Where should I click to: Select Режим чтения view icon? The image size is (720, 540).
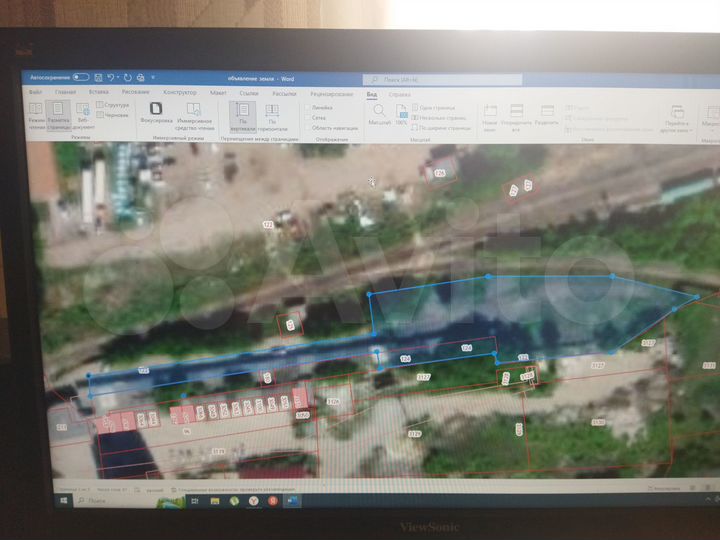(x=36, y=115)
